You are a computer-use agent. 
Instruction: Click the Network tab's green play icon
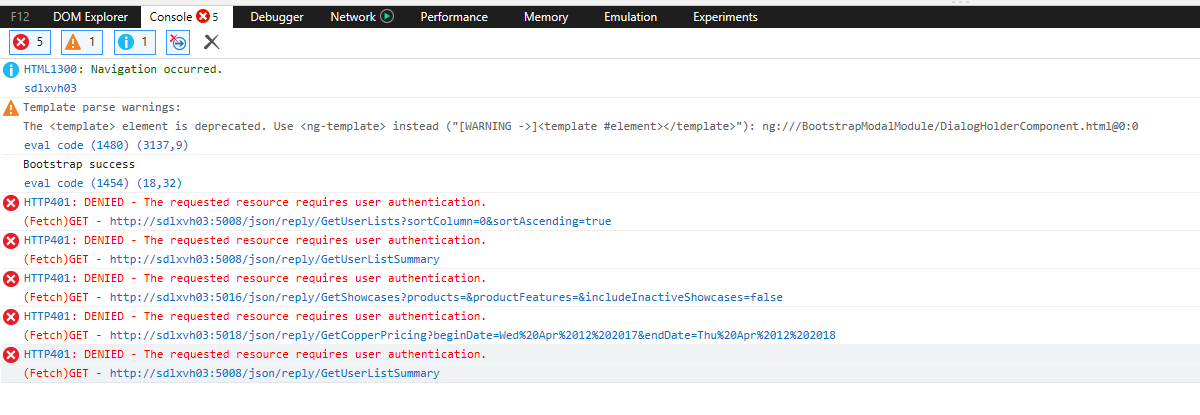tap(387, 17)
